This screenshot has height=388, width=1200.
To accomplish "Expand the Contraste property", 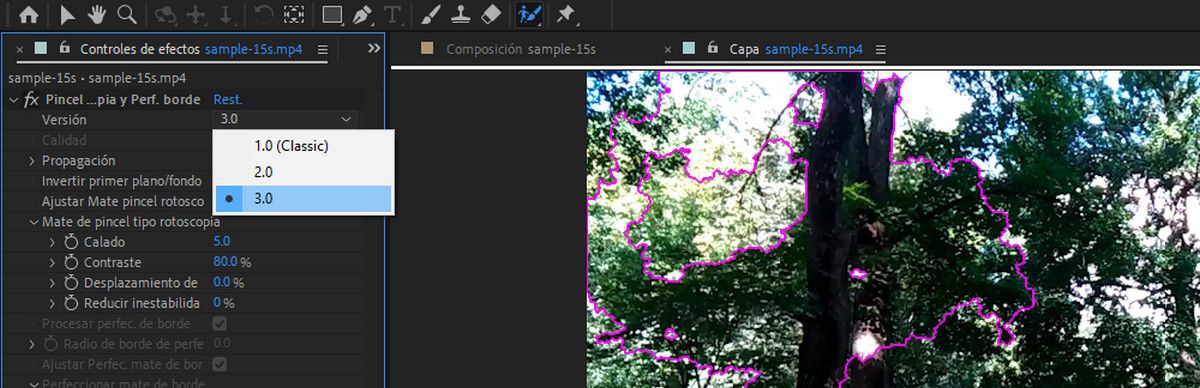I will tap(53, 262).
